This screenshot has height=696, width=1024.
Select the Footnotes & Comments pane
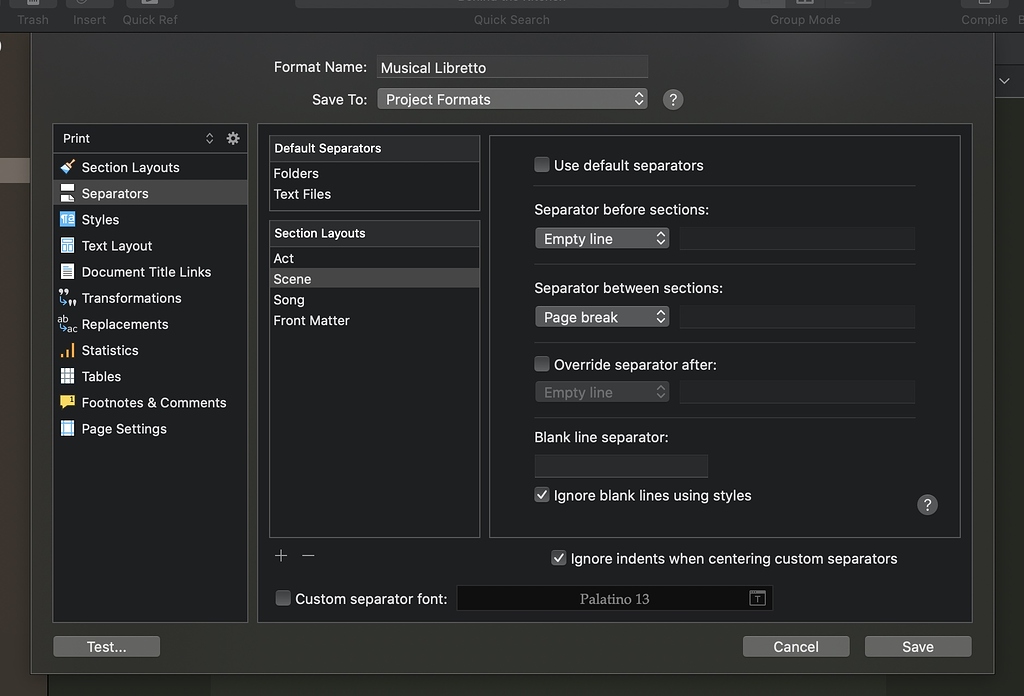pyautogui.click(x=151, y=402)
